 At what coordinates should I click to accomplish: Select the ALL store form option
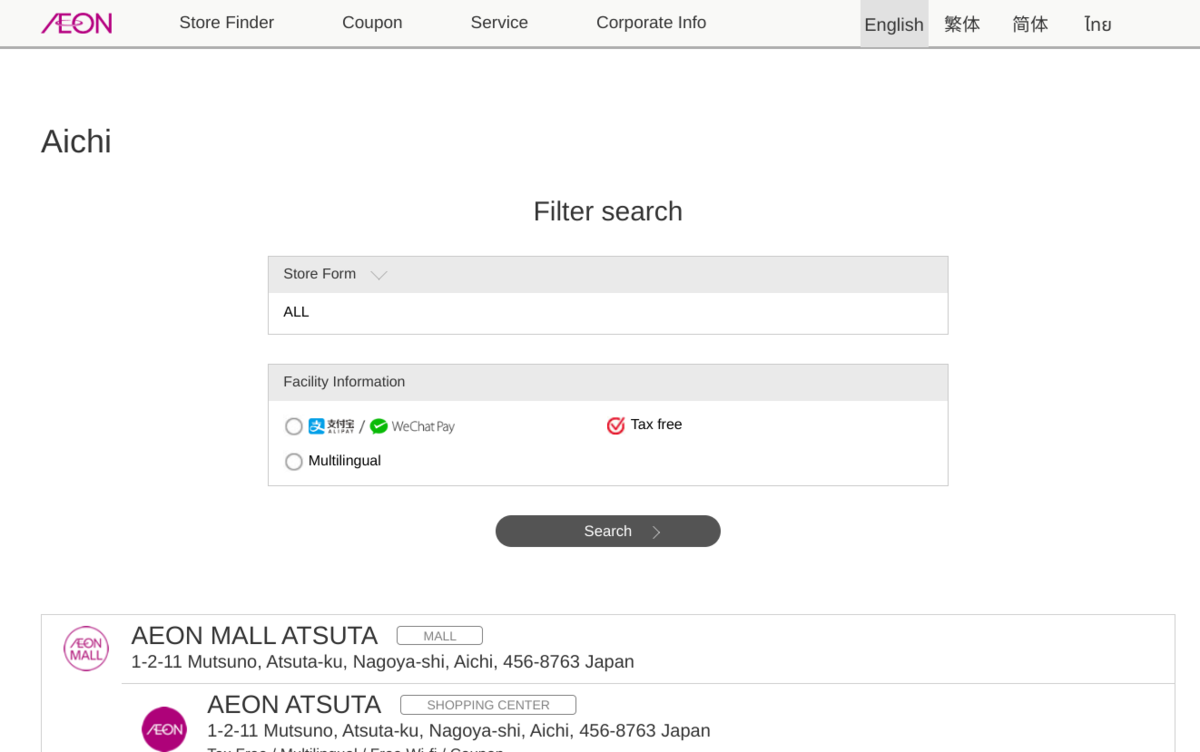(296, 312)
